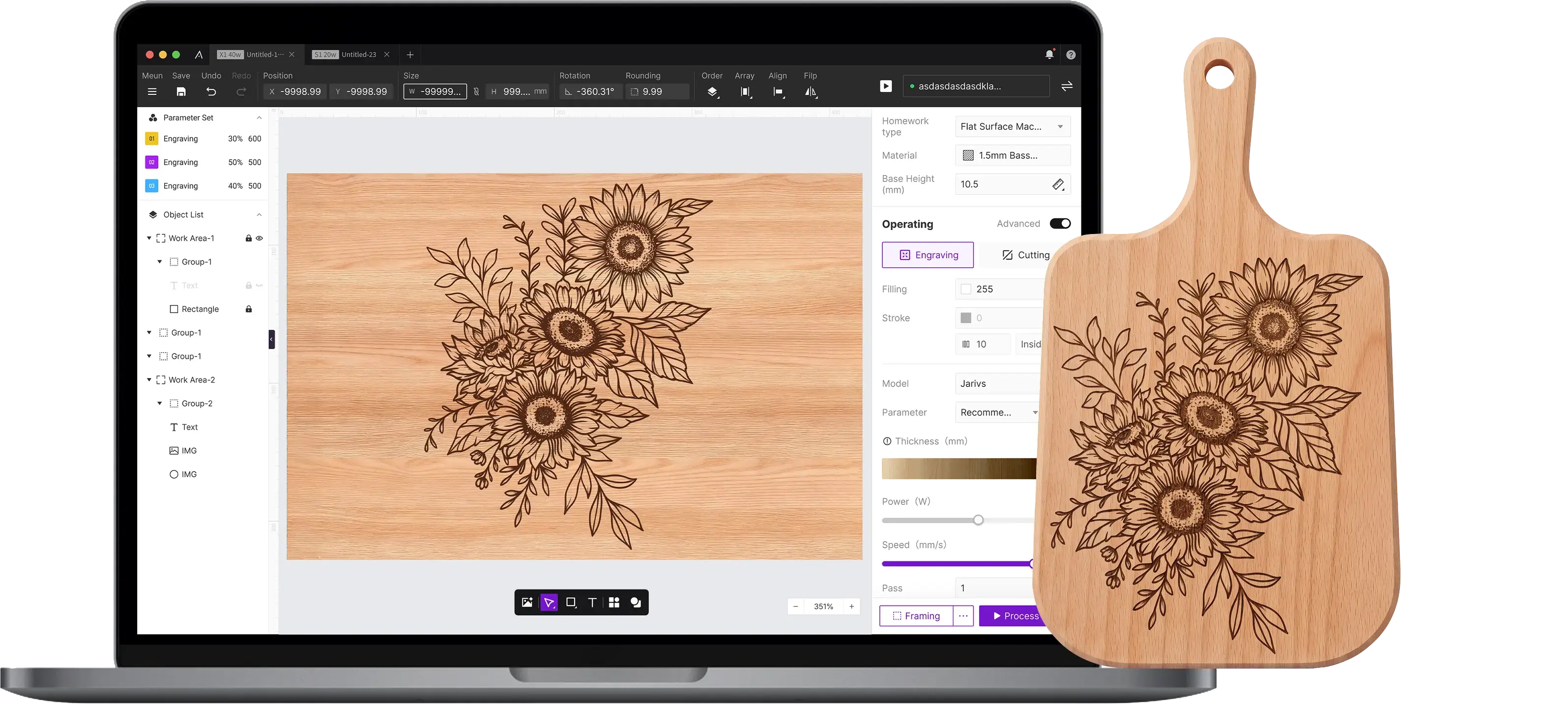This screenshot has width=1568, height=704.
Task: Collapse the left panel with the side handle
Action: pyautogui.click(x=271, y=339)
